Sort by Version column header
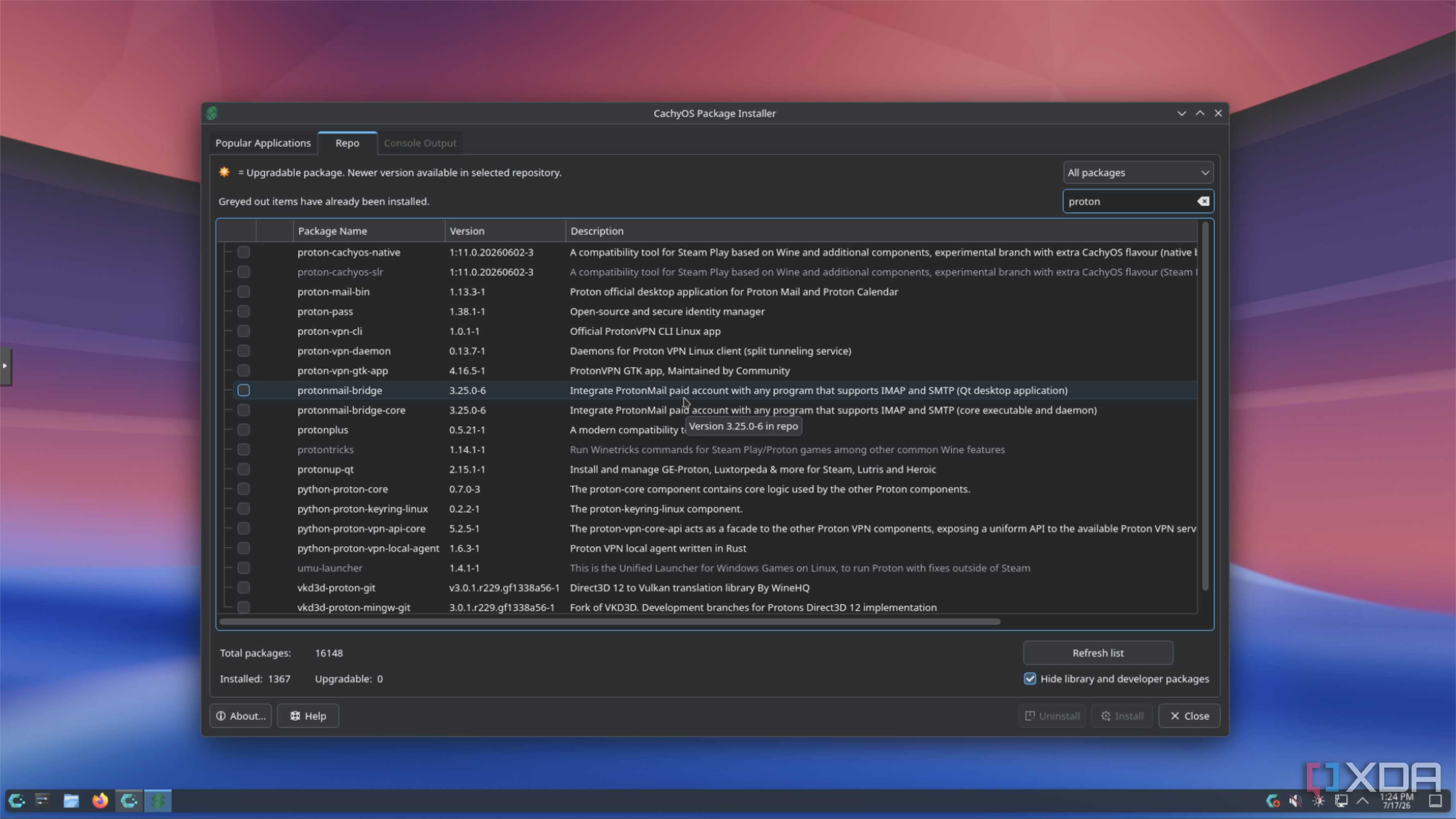 pyautogui.click(x=505, y=231)
